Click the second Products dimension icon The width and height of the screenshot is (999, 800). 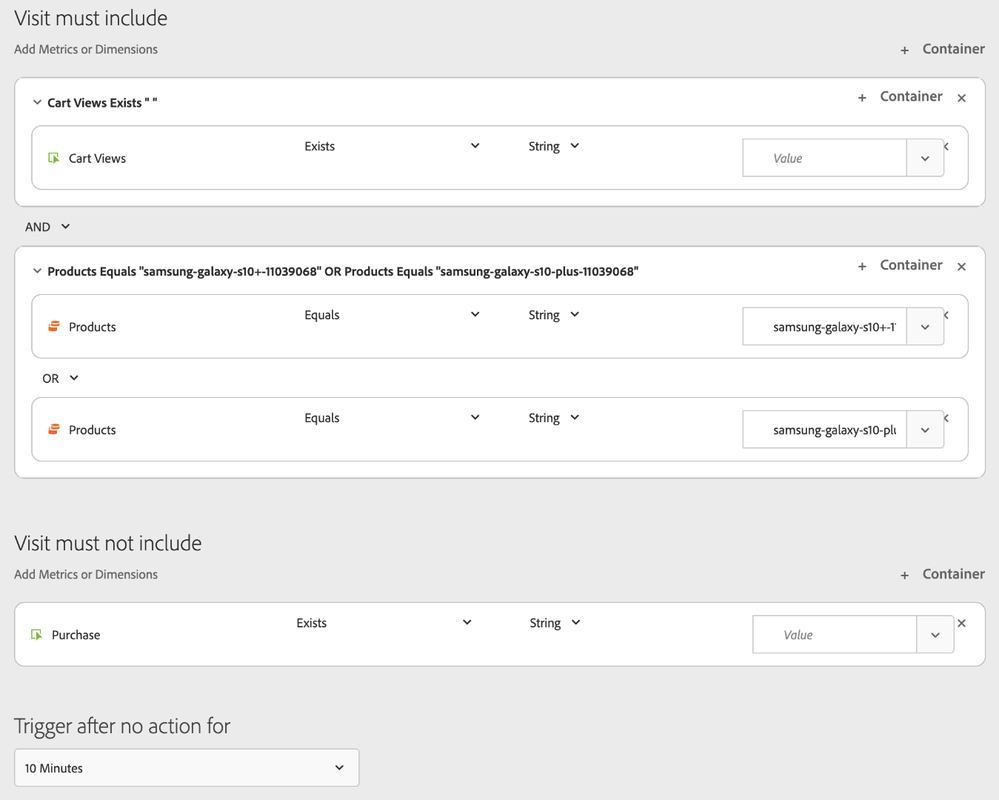54,429
